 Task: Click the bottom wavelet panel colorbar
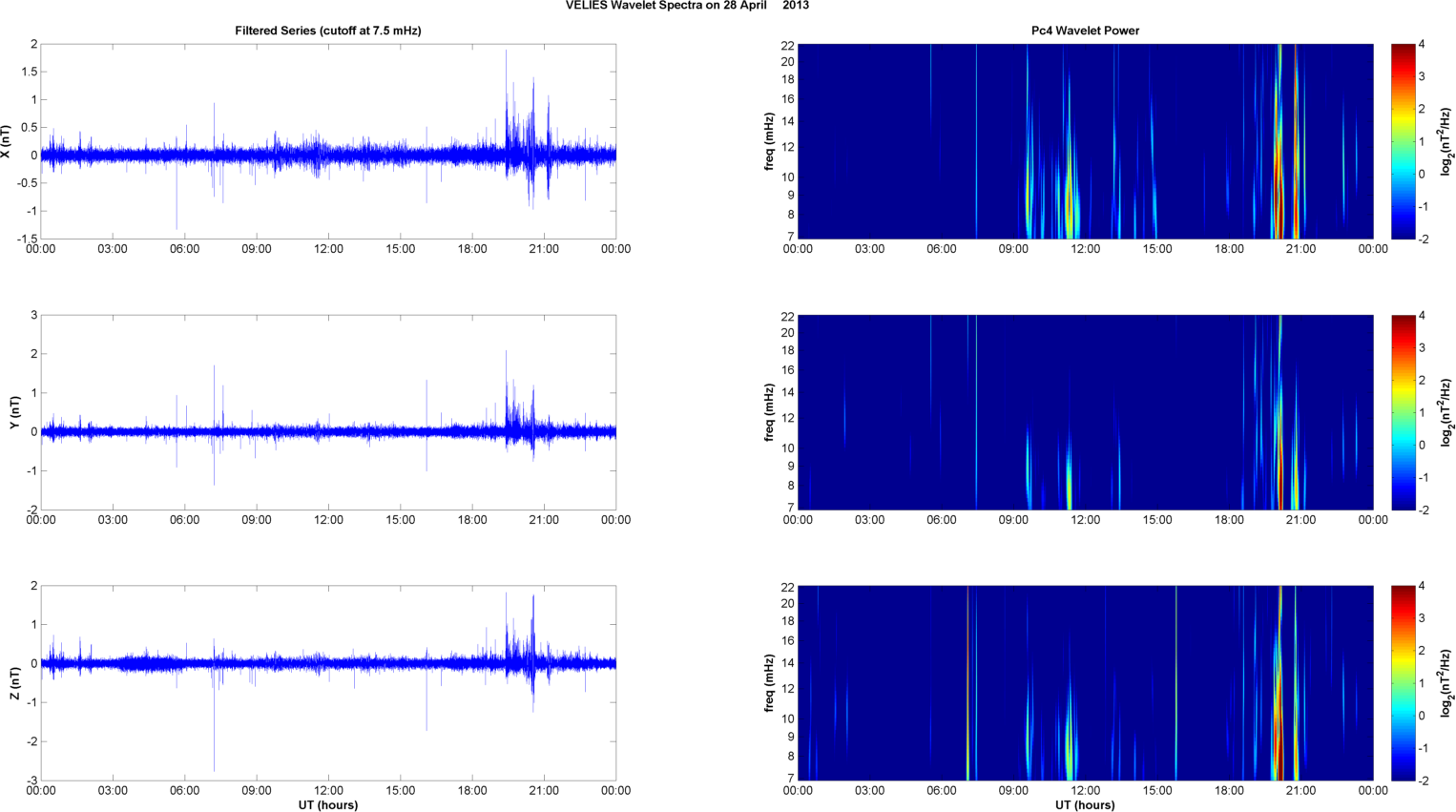click(1403, 683)
